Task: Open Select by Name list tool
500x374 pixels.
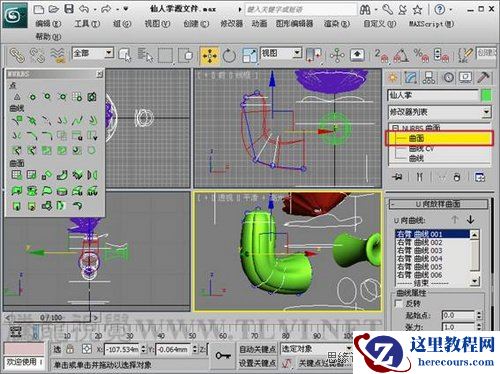Action: coord(145,55)
